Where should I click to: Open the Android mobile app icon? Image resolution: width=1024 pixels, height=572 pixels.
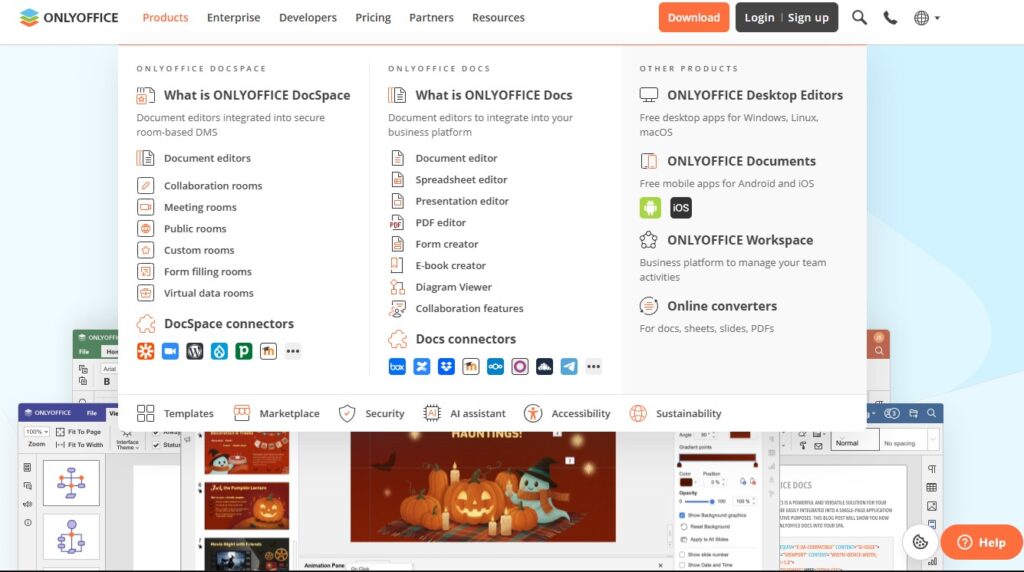[x=650, y=208]
